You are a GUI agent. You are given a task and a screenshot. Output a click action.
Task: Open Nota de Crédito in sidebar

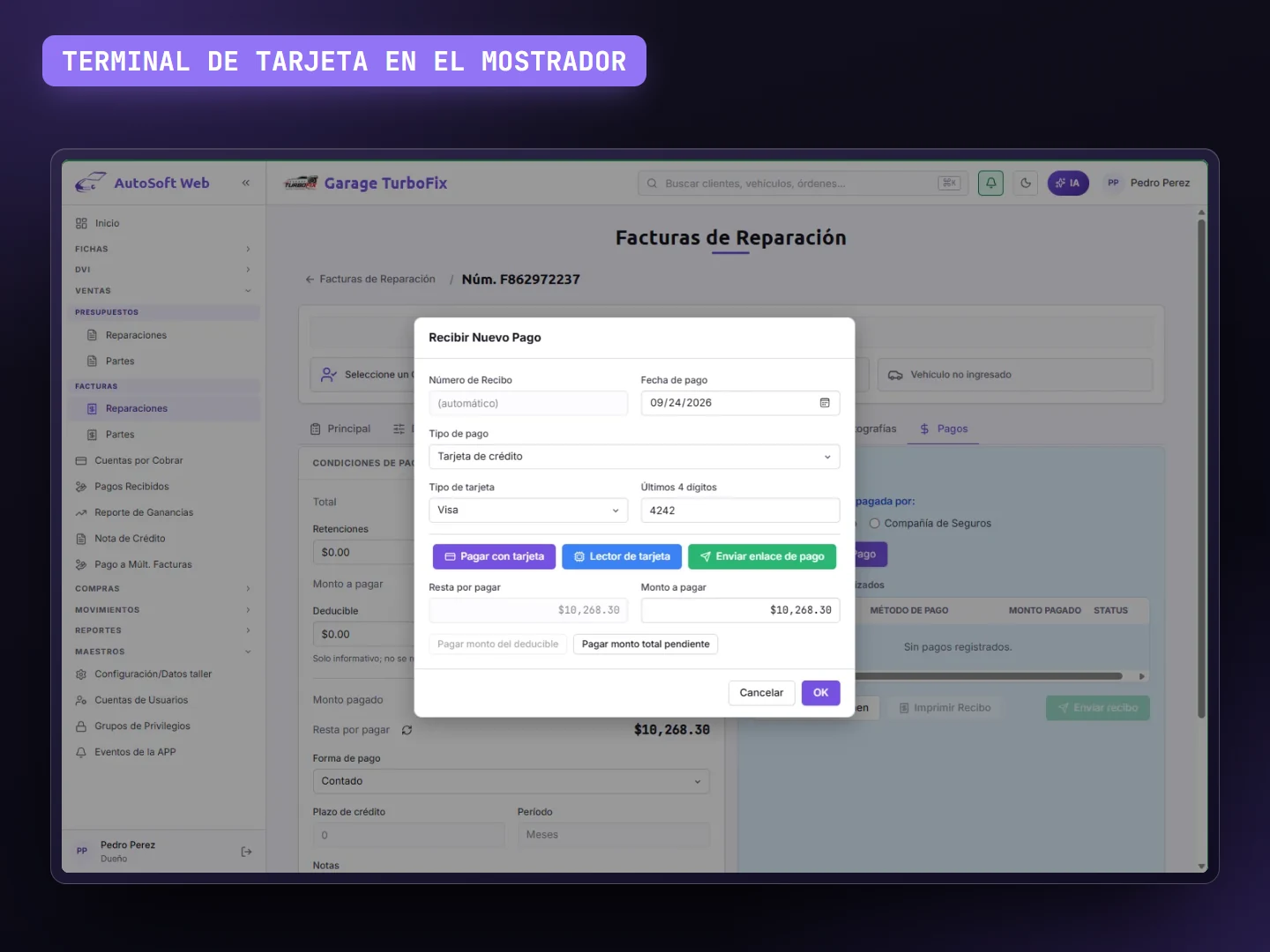(163, 539)
